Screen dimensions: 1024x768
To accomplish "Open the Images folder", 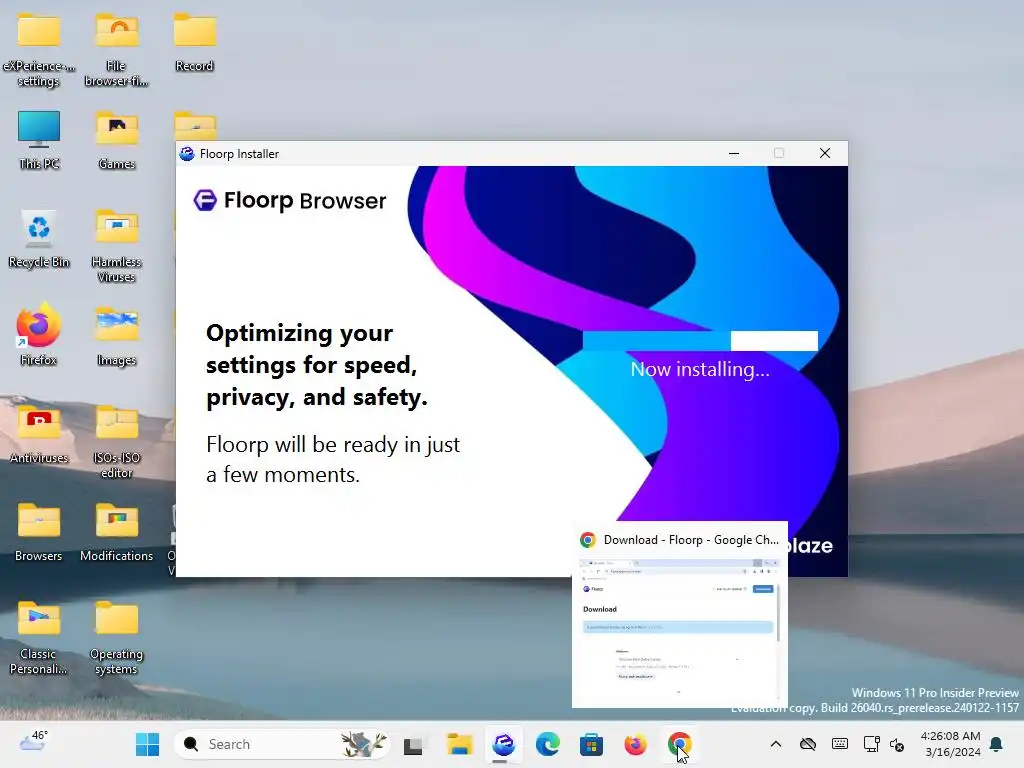I will click(x=116, y=337).
